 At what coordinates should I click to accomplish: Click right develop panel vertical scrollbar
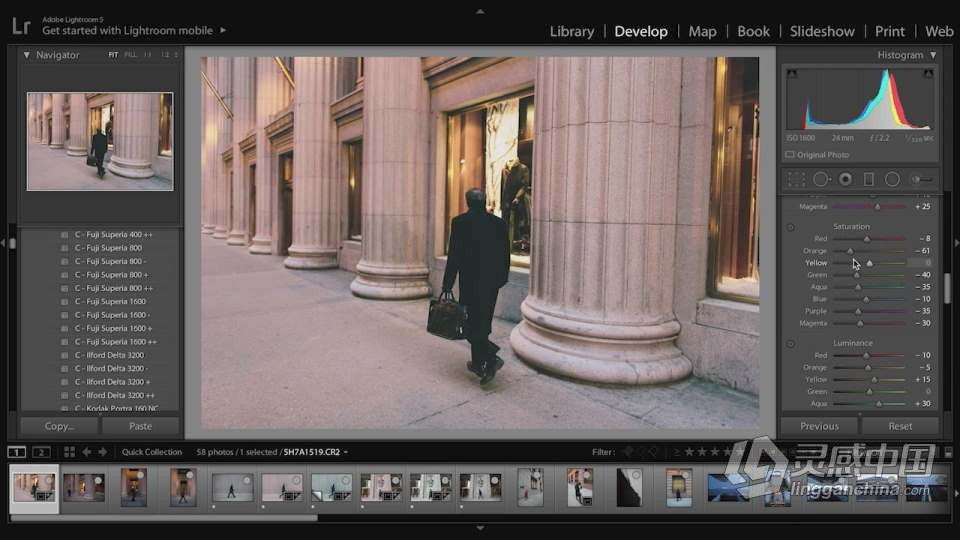[947, 288]
